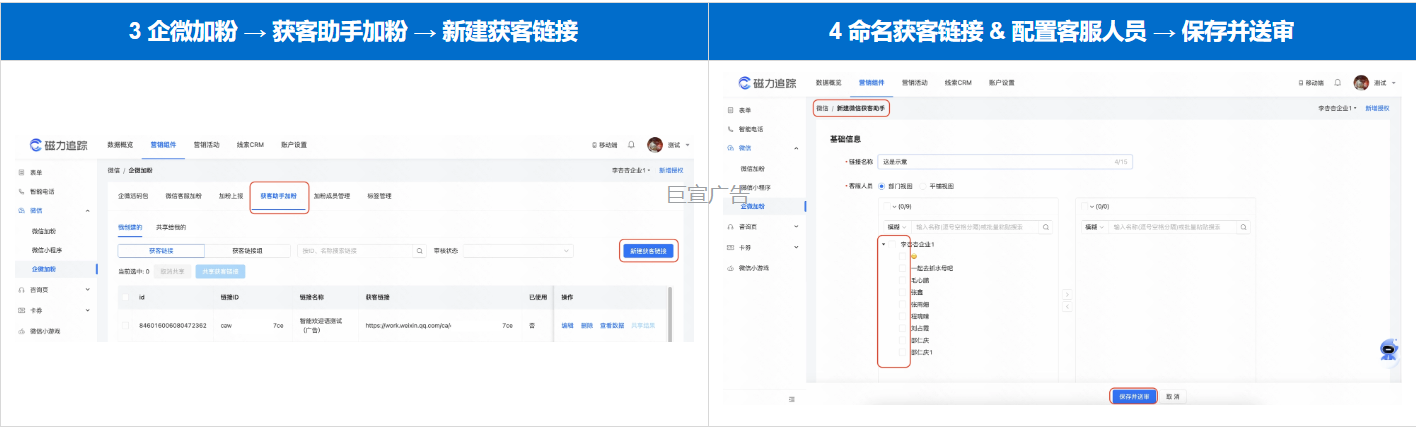The width and height of the screenshot is (1416, 427).
Task: Click move-right arrow between transfer panels
Action: tap(1066, 294)
